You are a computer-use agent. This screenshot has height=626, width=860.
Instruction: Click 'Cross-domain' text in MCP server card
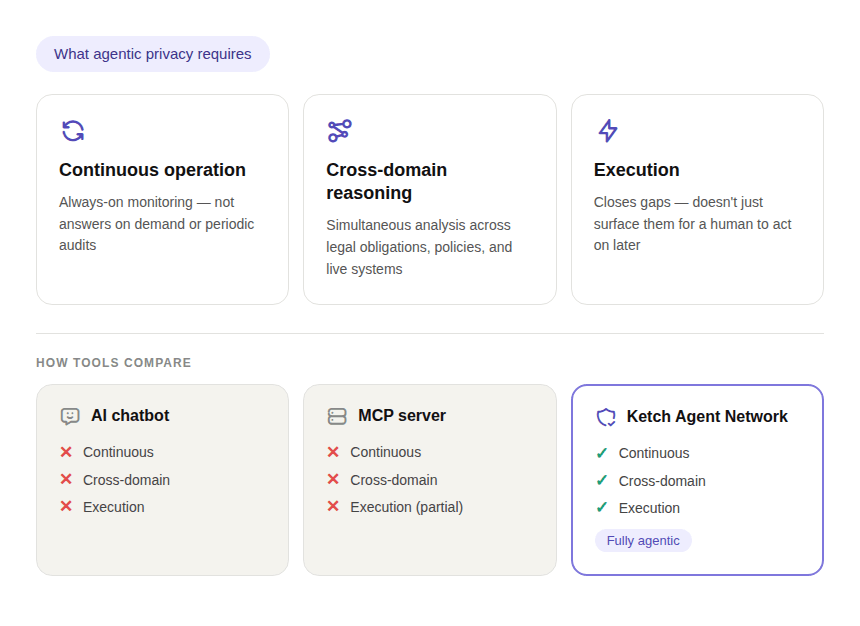coord(394,480)
